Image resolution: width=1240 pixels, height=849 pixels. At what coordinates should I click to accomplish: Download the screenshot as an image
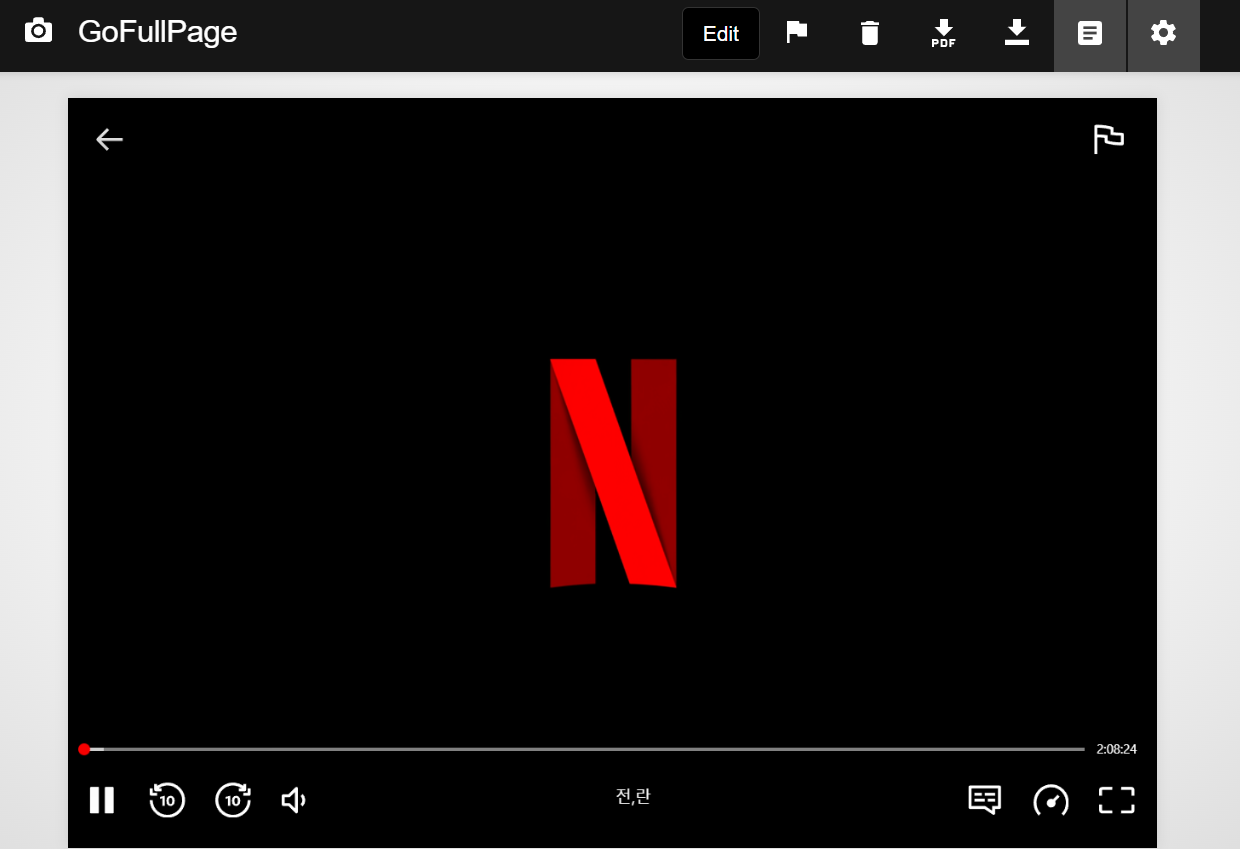pos(1017,33)
